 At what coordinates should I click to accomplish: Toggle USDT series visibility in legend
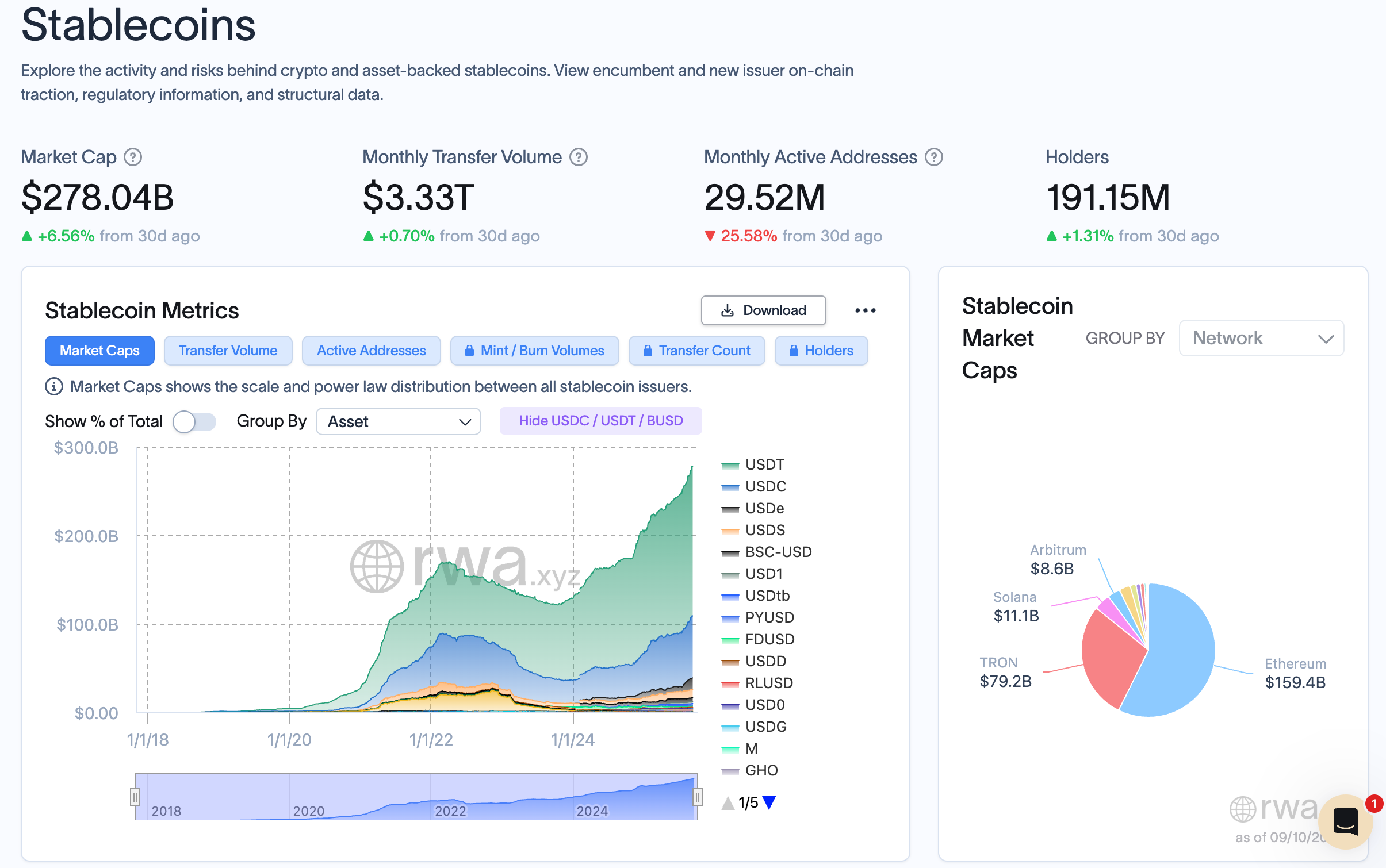tap(764, 464)
